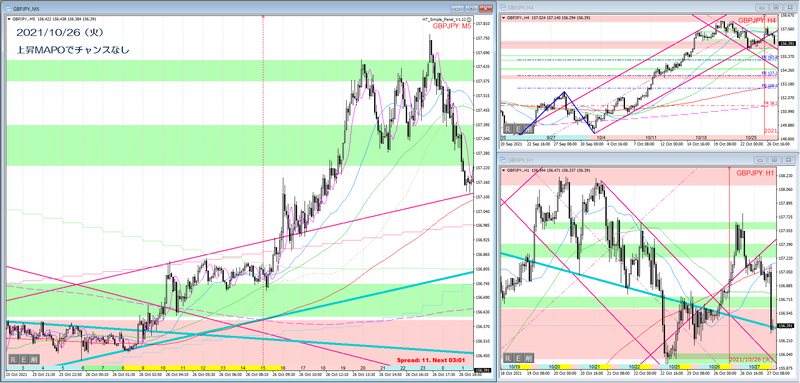Click the red GBPJPY: H4 label
800x383 pixels.
click(757, 20)
